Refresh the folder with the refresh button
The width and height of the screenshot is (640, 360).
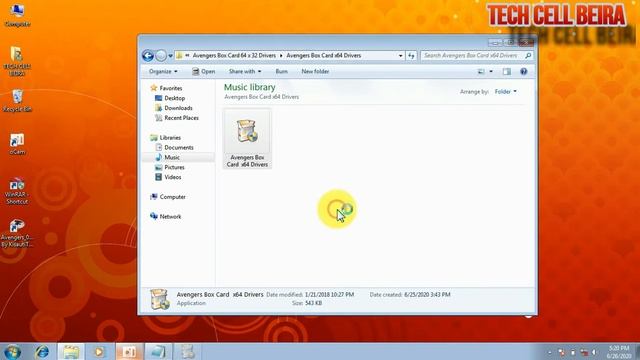coord(411,56)
